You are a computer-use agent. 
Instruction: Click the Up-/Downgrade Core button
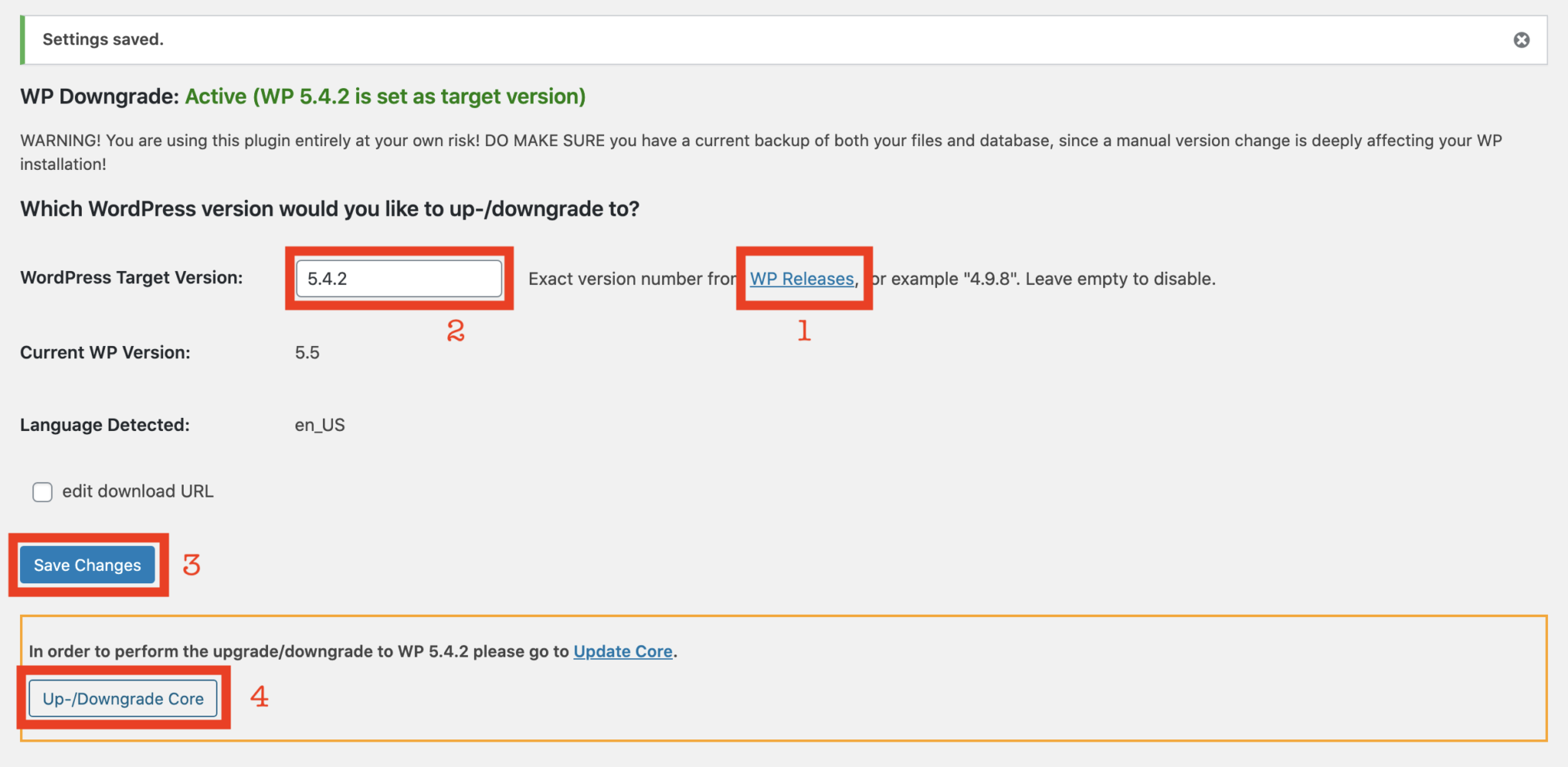[x=123, y=699]
